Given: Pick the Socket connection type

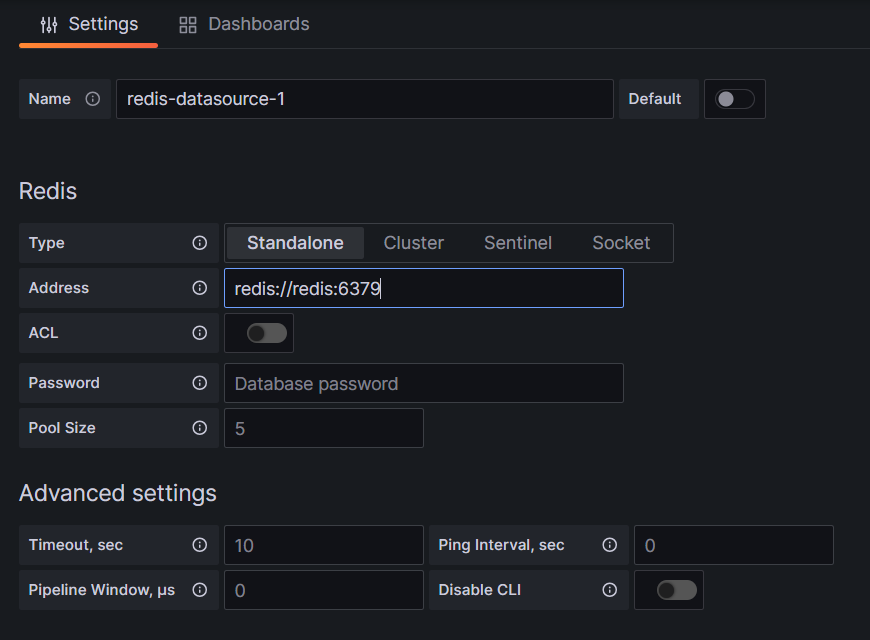Looking at the screenshot, I should (621, 243).
